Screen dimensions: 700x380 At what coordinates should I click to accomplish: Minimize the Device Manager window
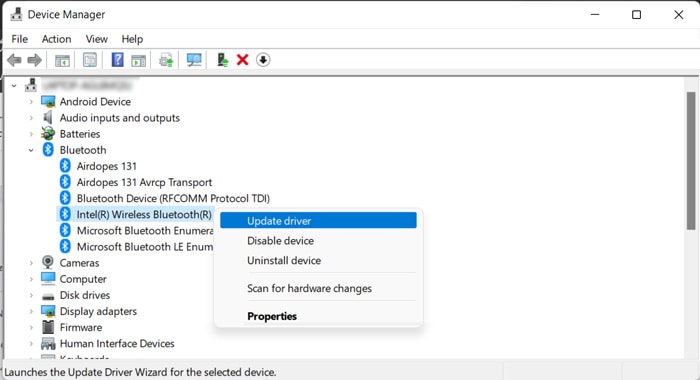[x=595, y=14]
